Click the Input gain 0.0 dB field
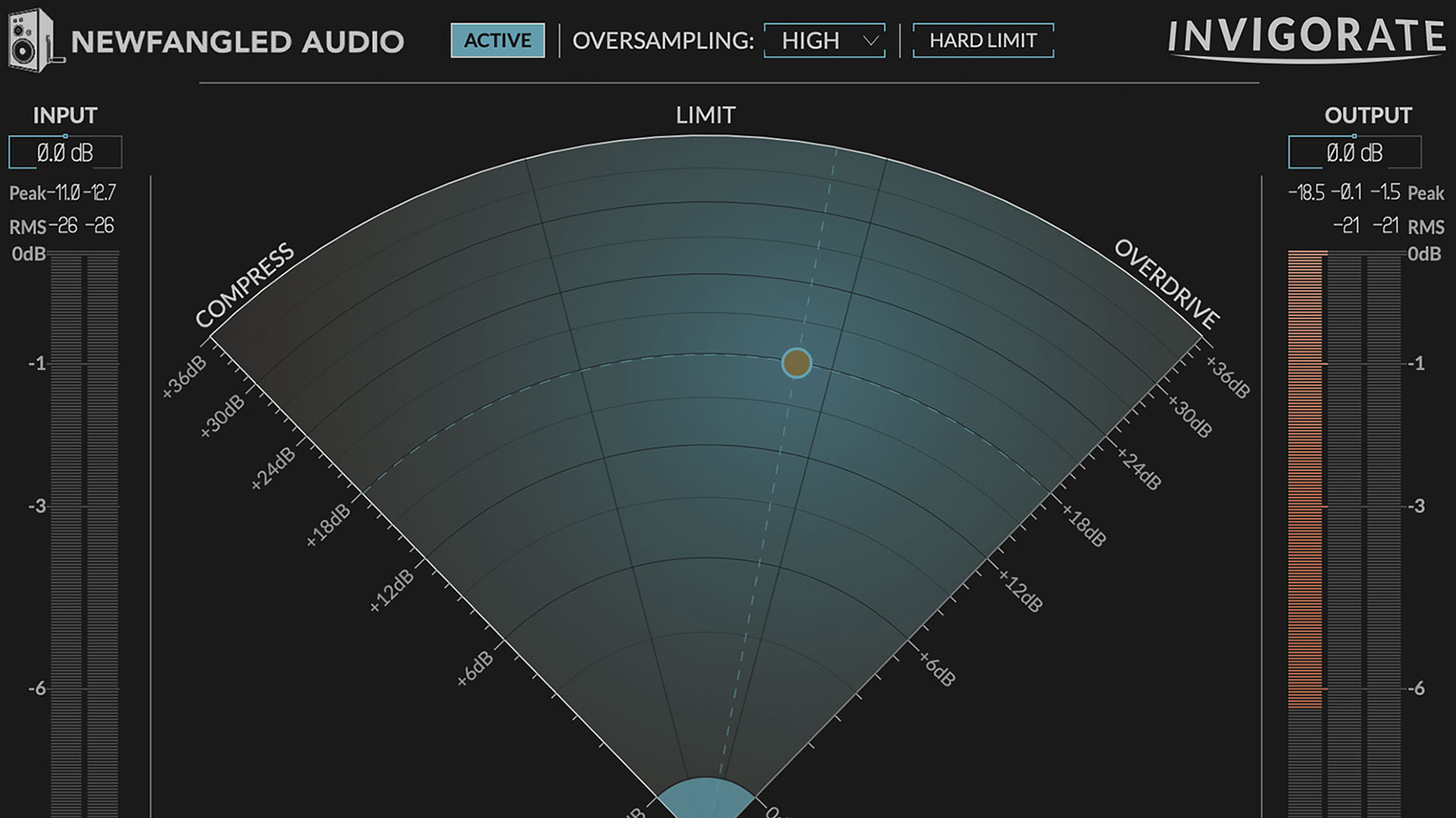1456x818 pixels. [x=65, y=152]
